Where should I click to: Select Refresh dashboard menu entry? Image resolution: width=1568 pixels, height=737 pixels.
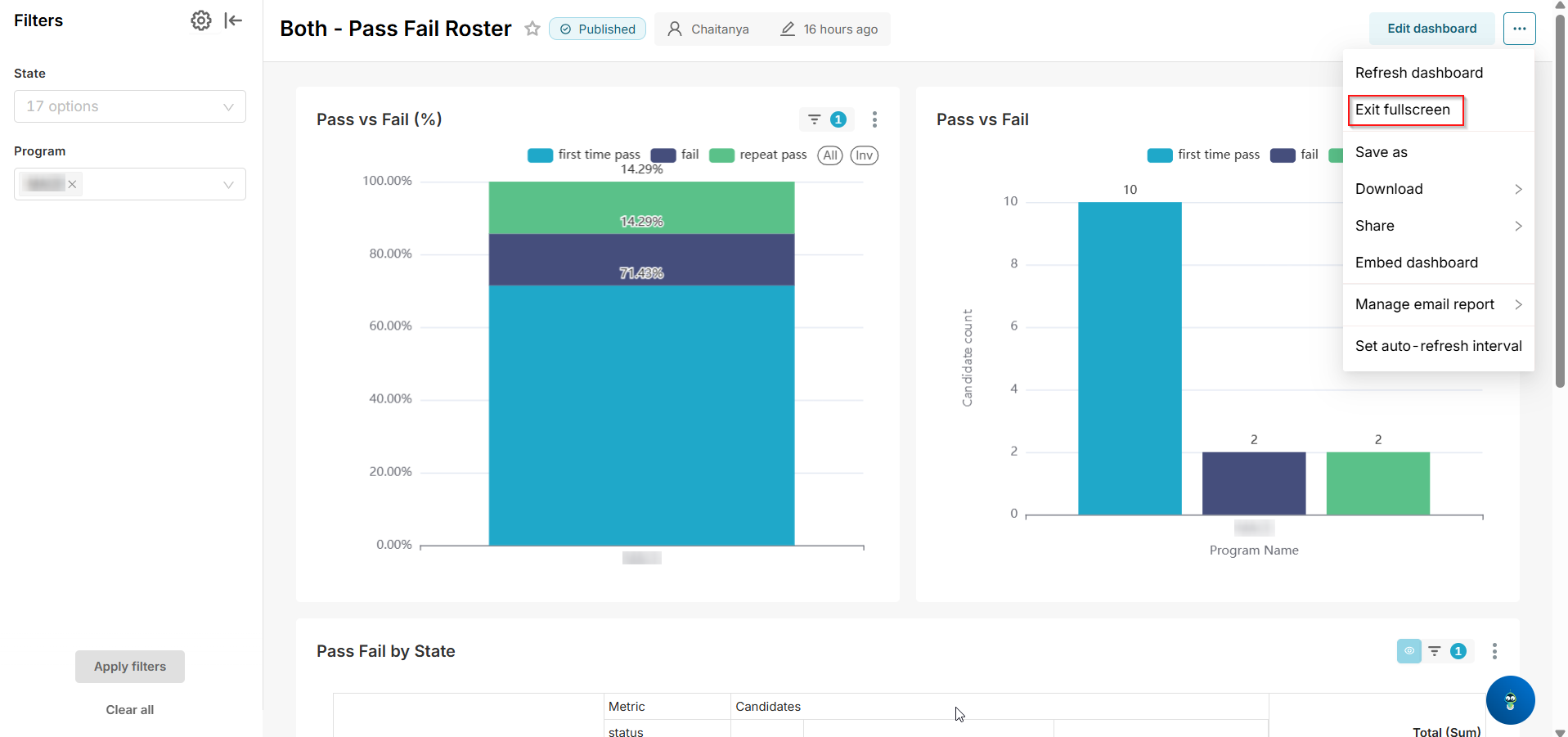coord(1418,73)
